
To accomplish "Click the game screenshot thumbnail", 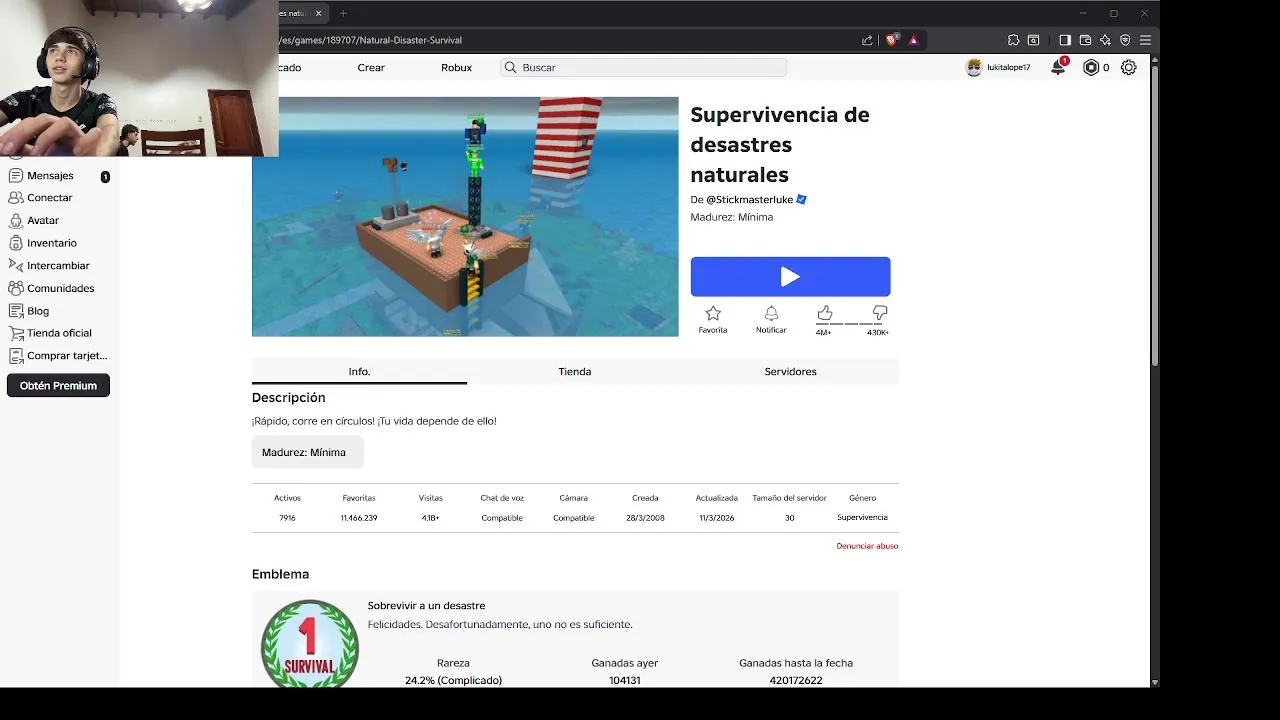I will [465, 217].
